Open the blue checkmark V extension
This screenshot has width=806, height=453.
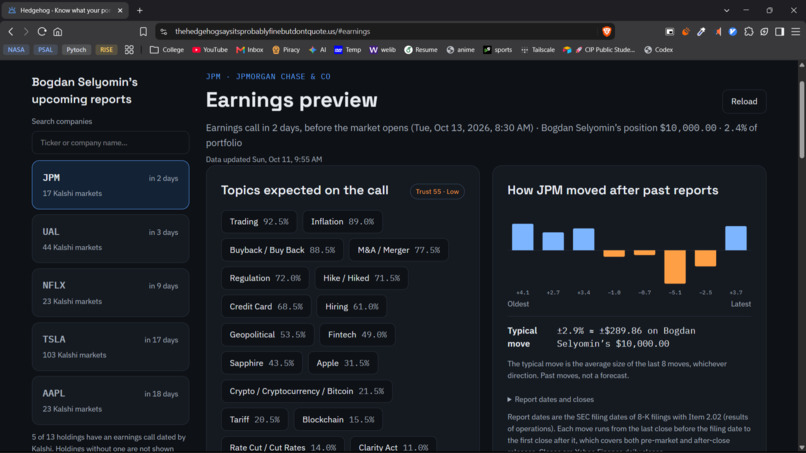tap(733, 31)
